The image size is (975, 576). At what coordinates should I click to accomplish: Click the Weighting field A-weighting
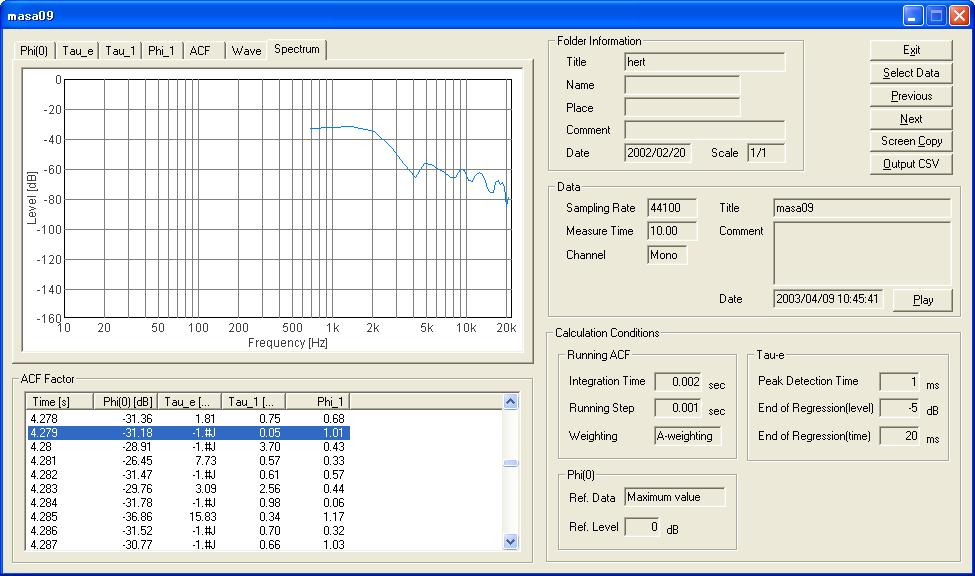tap(688, 437)
